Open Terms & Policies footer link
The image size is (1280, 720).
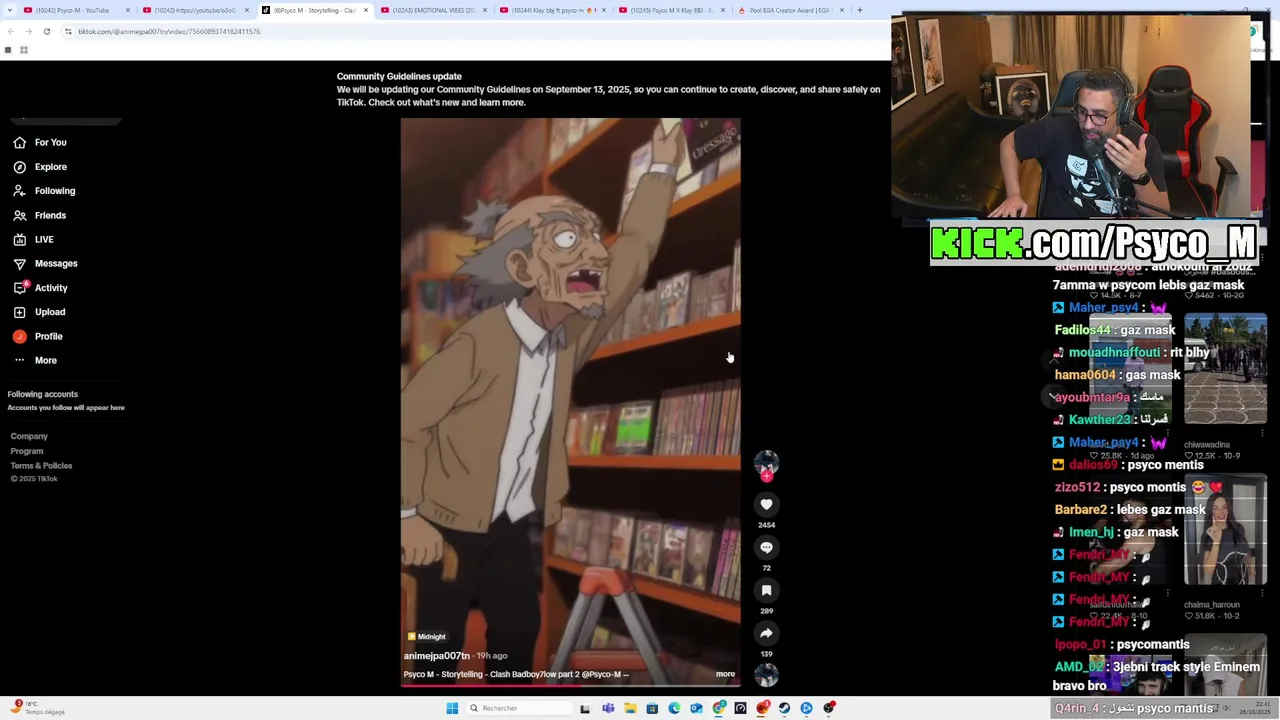[x=41, y=466]
